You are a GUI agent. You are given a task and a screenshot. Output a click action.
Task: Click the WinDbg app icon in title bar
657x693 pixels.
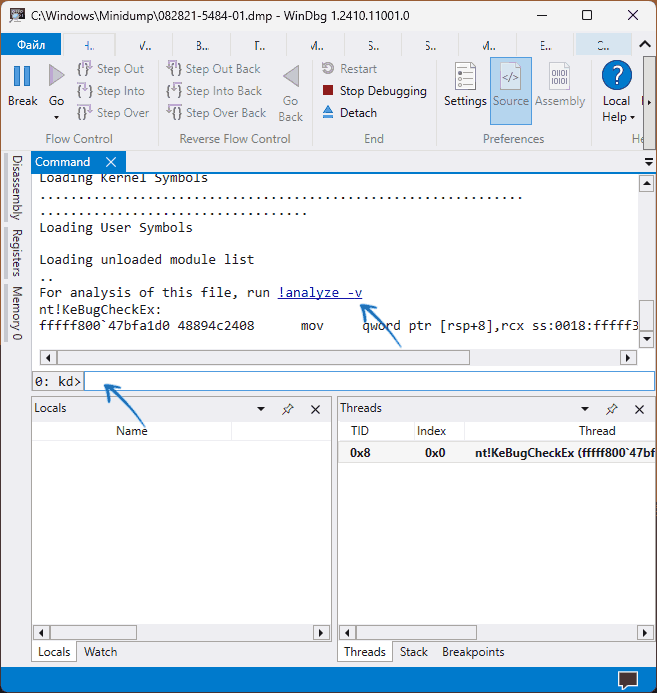click(17, 15)
